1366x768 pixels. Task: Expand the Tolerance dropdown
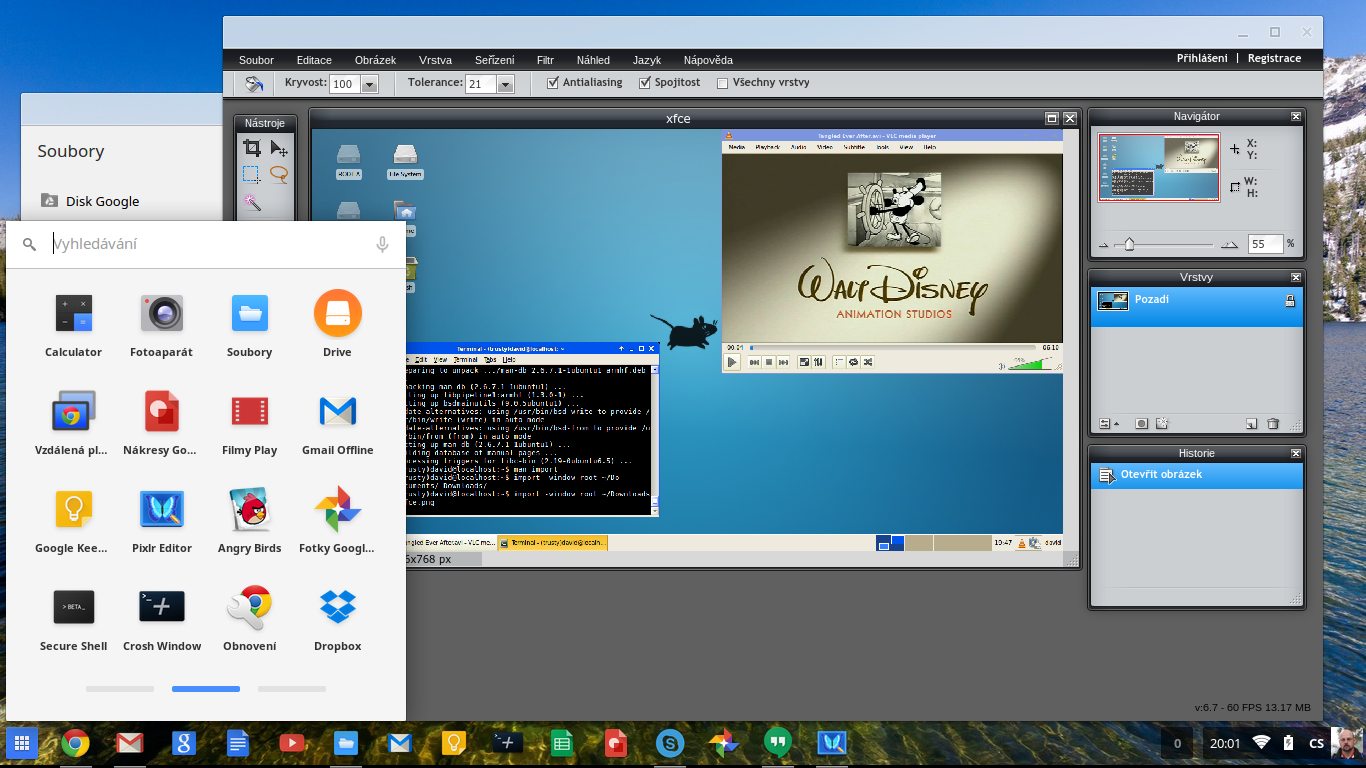point(507,84)
